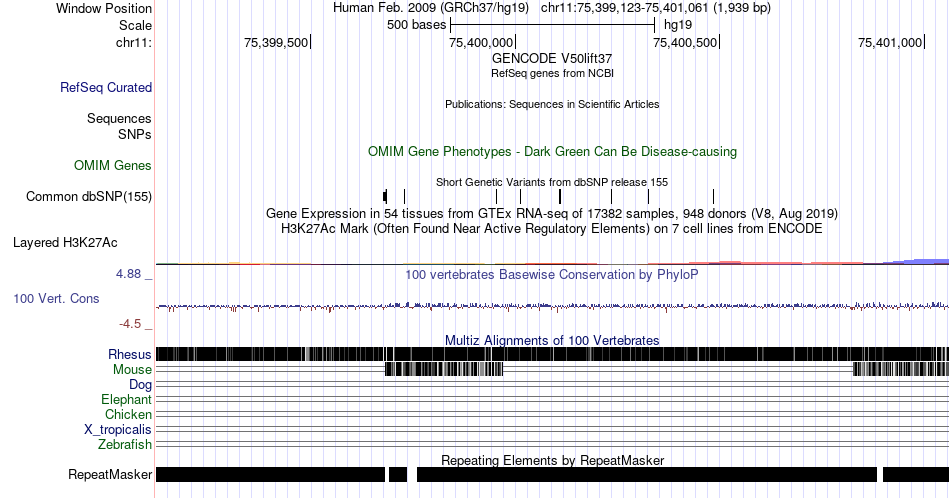Select the Zebrafish alignment label

(x=125, y=444)
